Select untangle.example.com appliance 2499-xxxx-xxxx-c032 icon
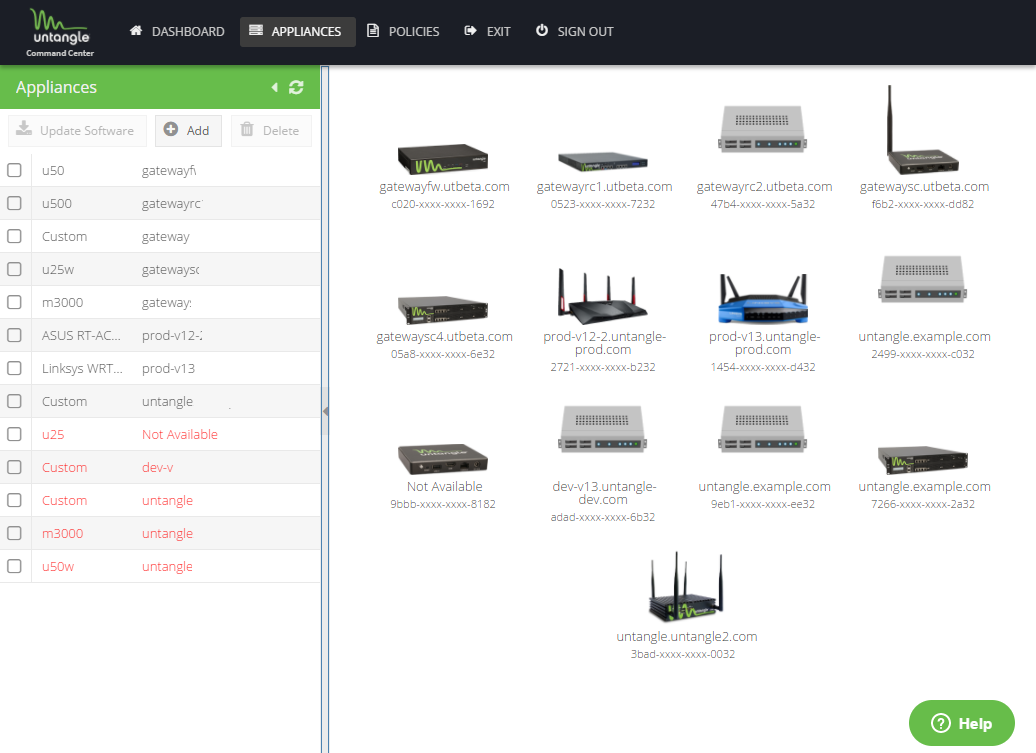The image size is (1036, 753). pos(922,279)
